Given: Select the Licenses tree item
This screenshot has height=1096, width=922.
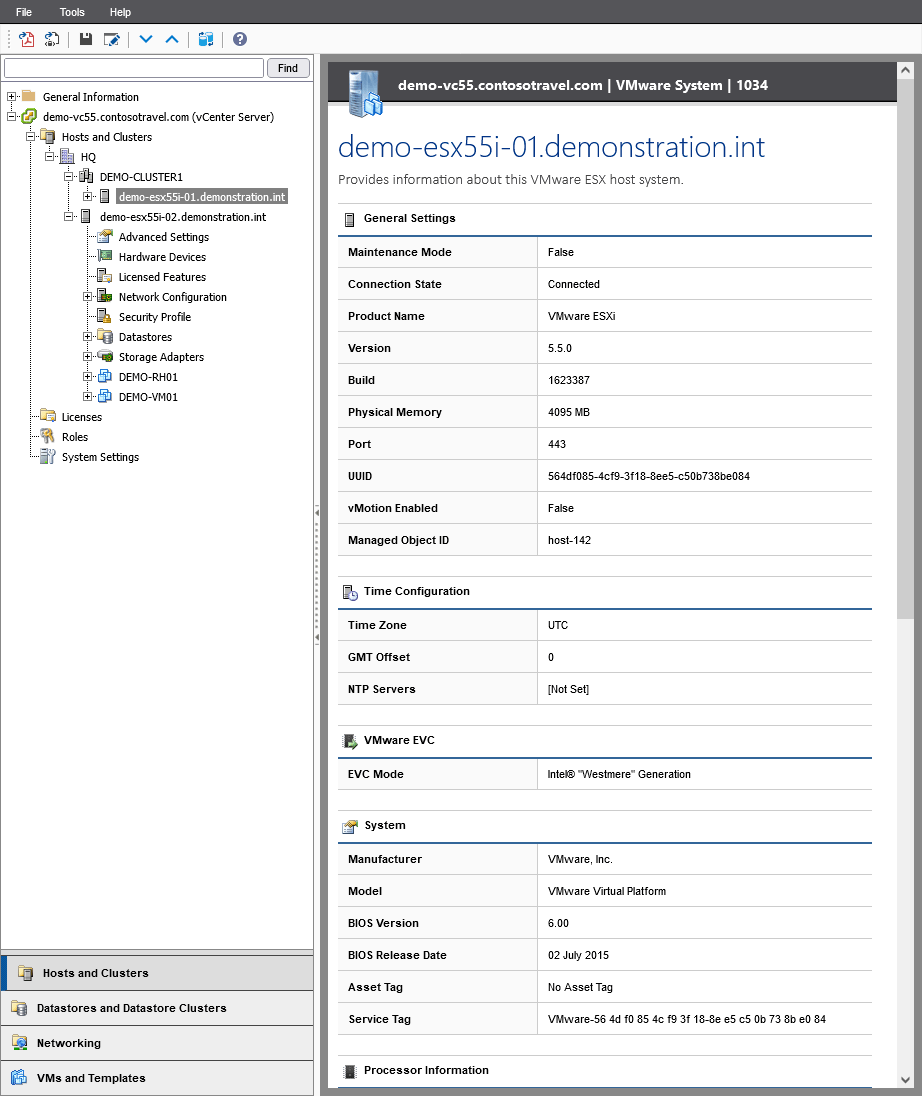Looking at the screenshot, I should click(82, 417).
